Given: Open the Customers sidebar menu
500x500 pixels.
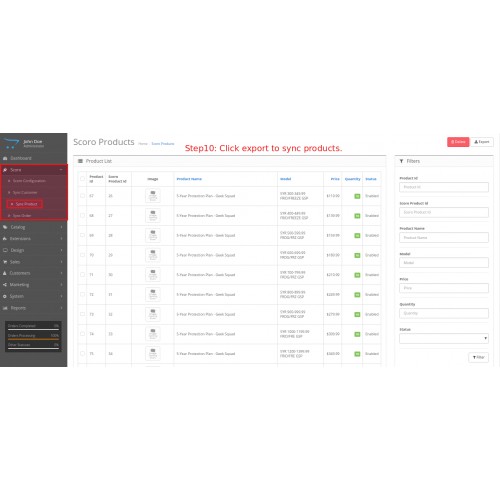Looking at the screenshot, I should tap(33, 273).
